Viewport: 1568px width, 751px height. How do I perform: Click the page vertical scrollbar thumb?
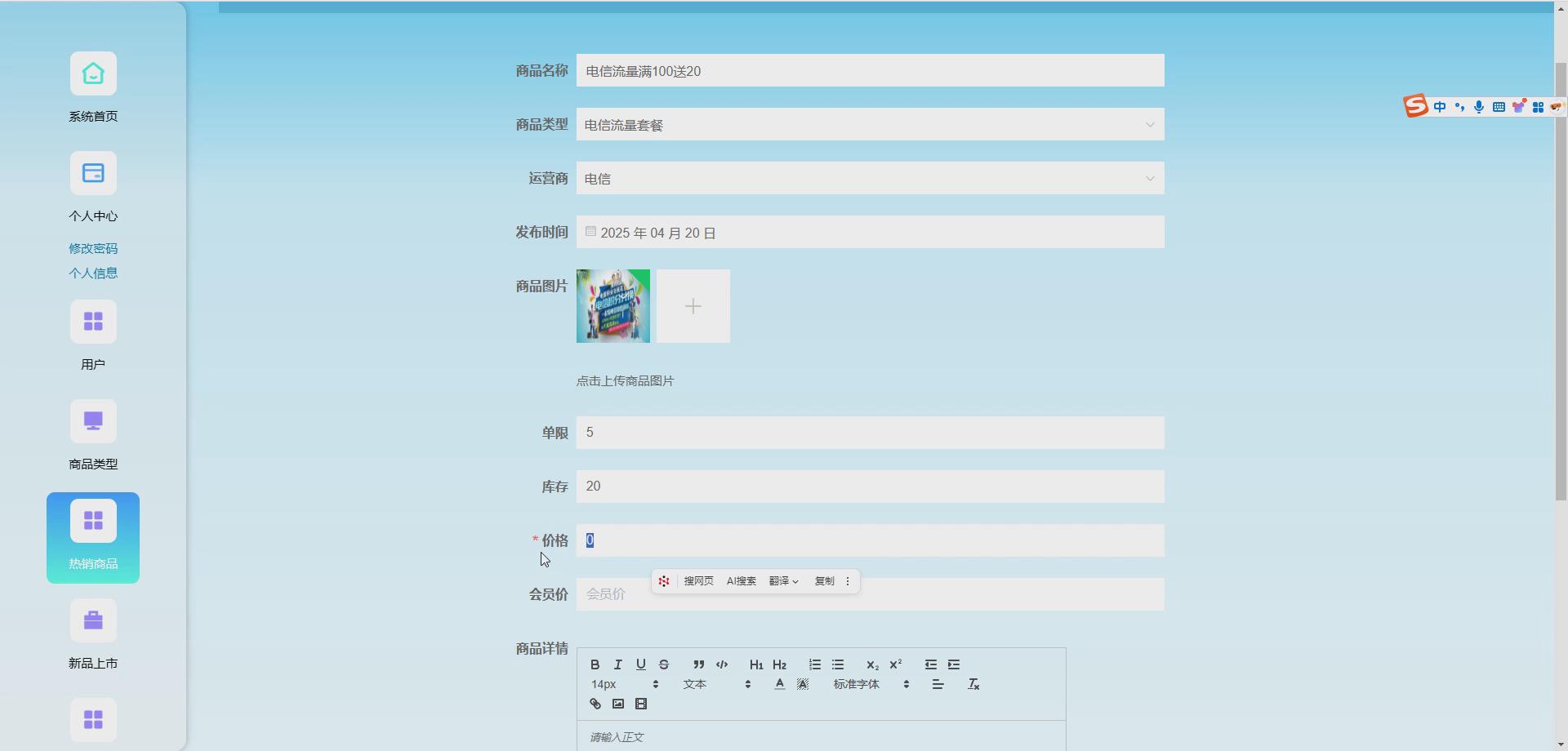coord(1561,282)
